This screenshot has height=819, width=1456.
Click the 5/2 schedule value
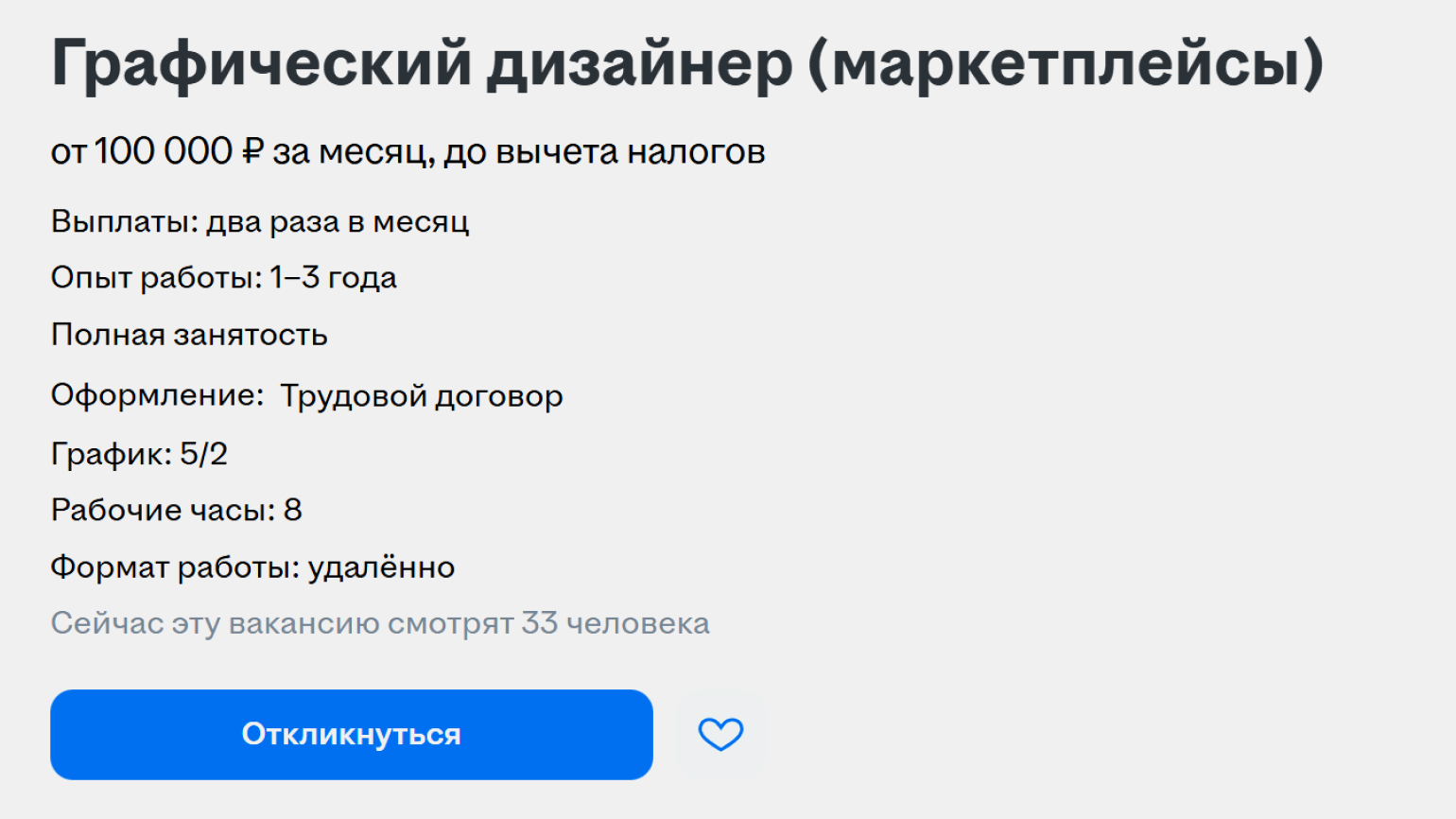pos(204,454)
